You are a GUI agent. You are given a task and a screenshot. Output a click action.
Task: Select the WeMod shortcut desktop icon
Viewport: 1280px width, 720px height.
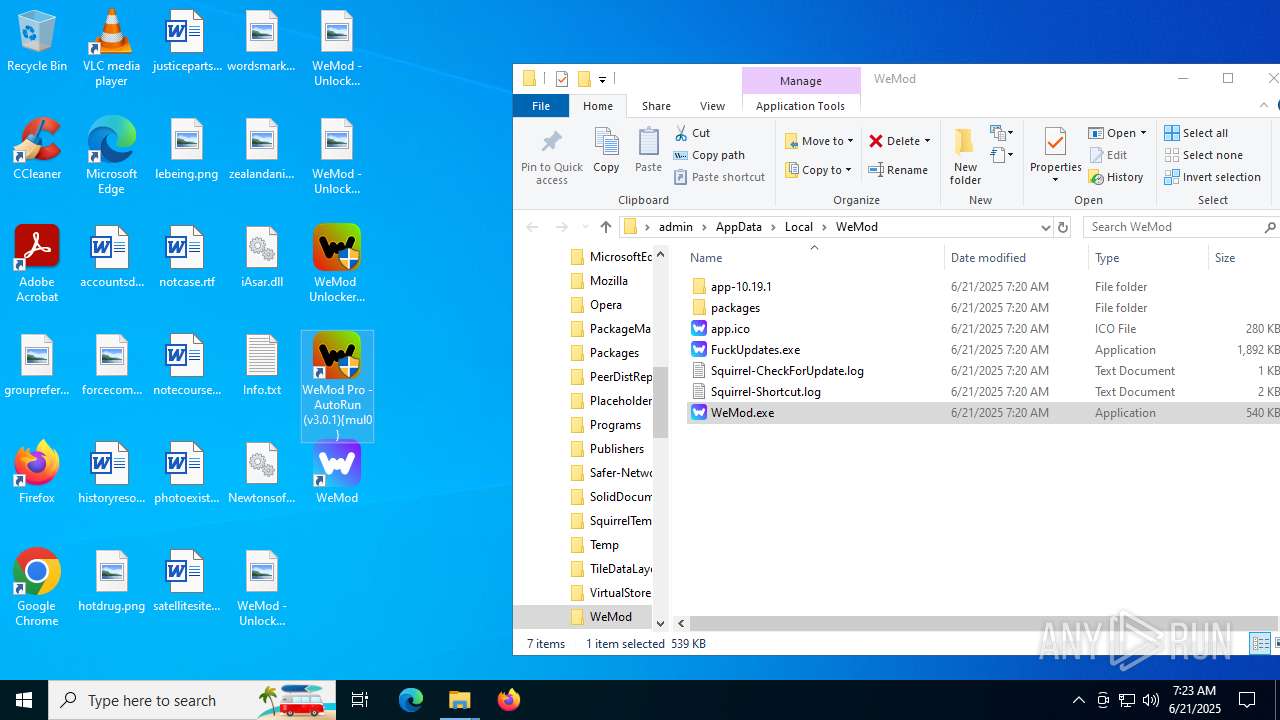pyautogui.click(x=337, y=472)
